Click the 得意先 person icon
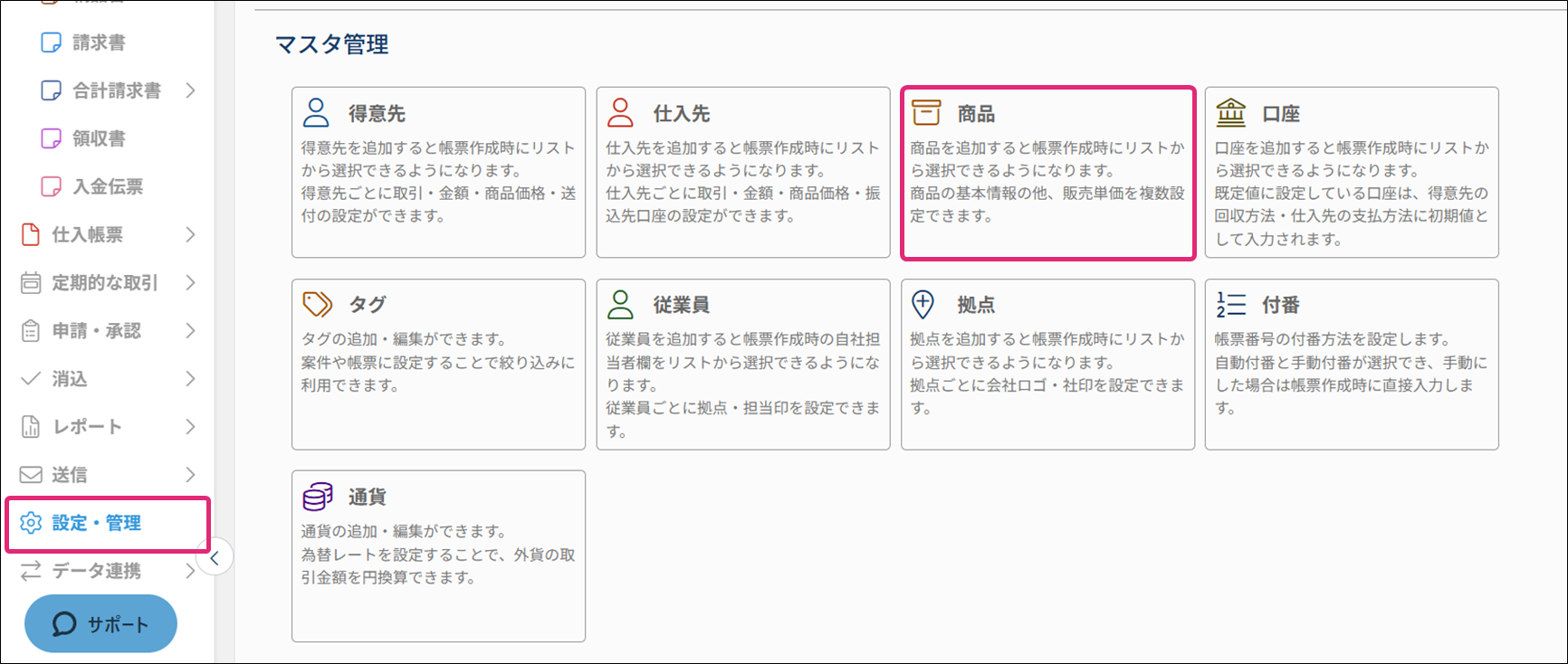The image size is (1568, 664). [x=316, y=113]
